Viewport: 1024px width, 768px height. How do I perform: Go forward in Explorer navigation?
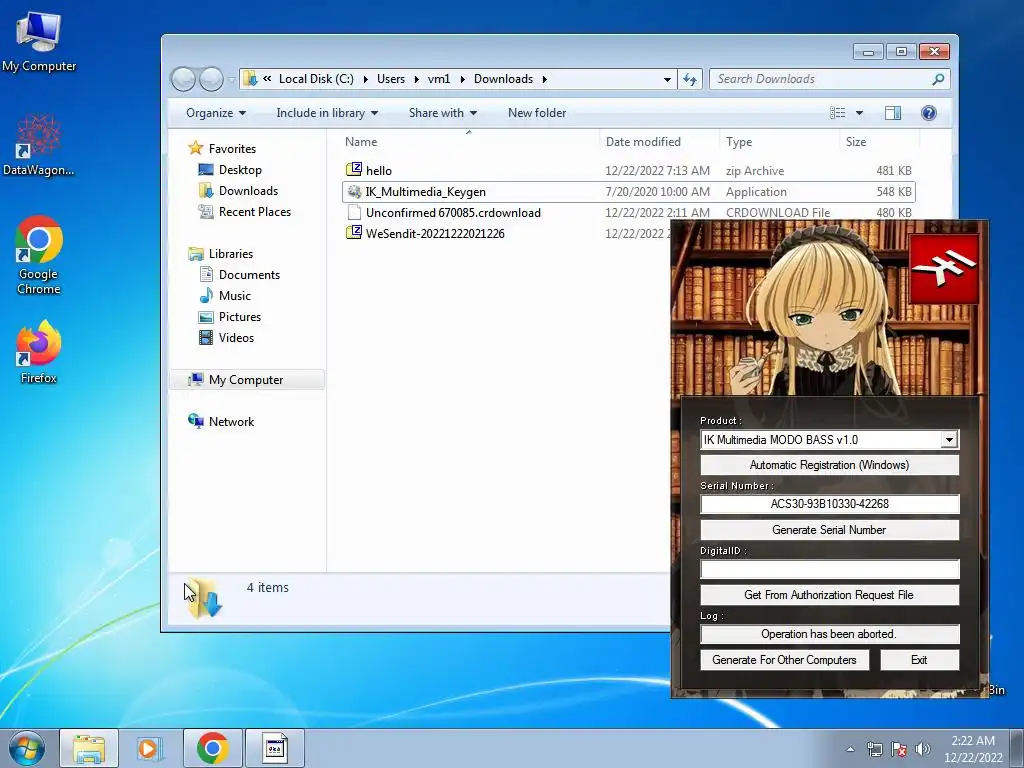[x=211, y=79]
